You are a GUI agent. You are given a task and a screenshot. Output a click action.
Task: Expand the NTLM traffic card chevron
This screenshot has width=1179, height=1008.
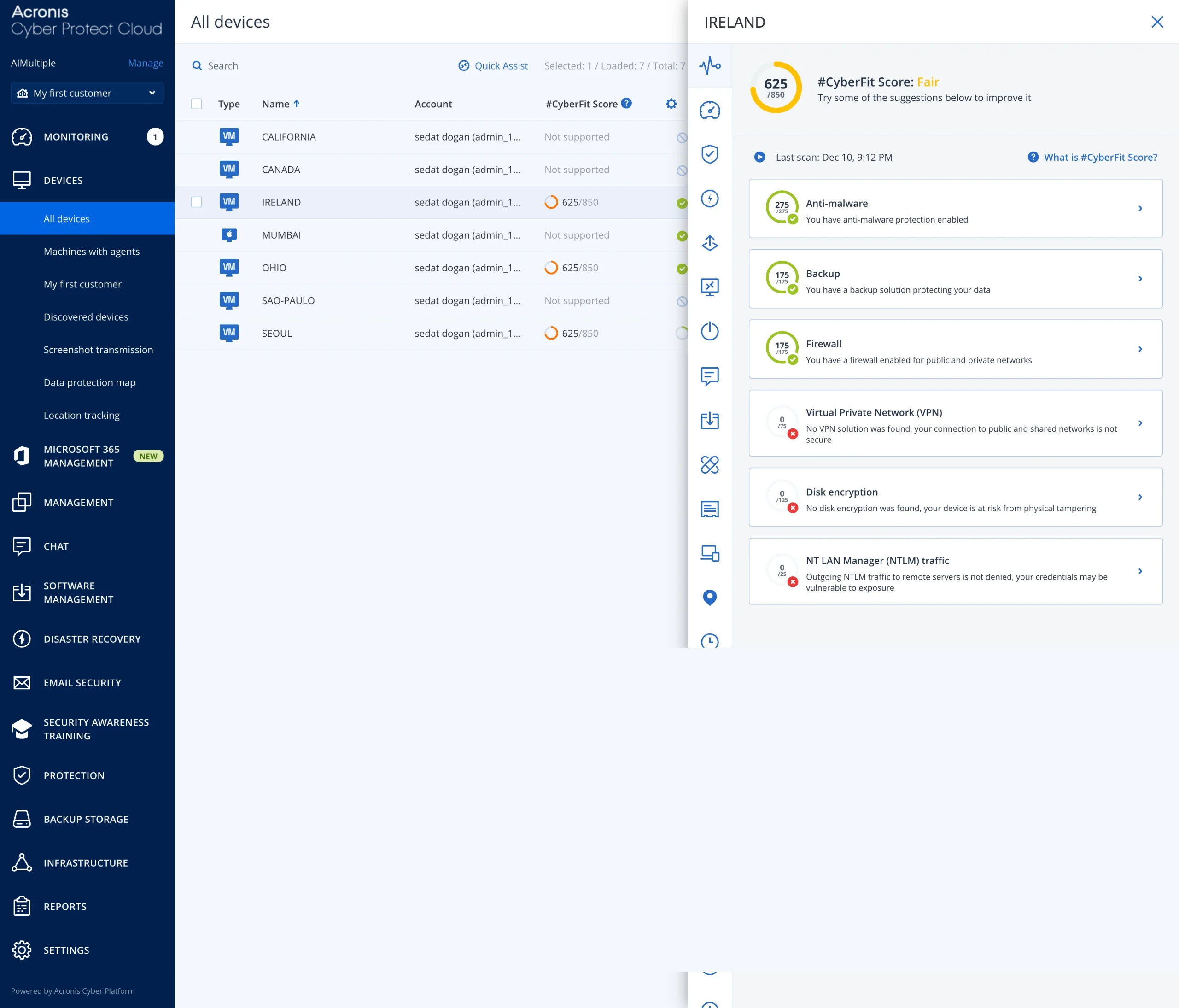(1140, 571)
